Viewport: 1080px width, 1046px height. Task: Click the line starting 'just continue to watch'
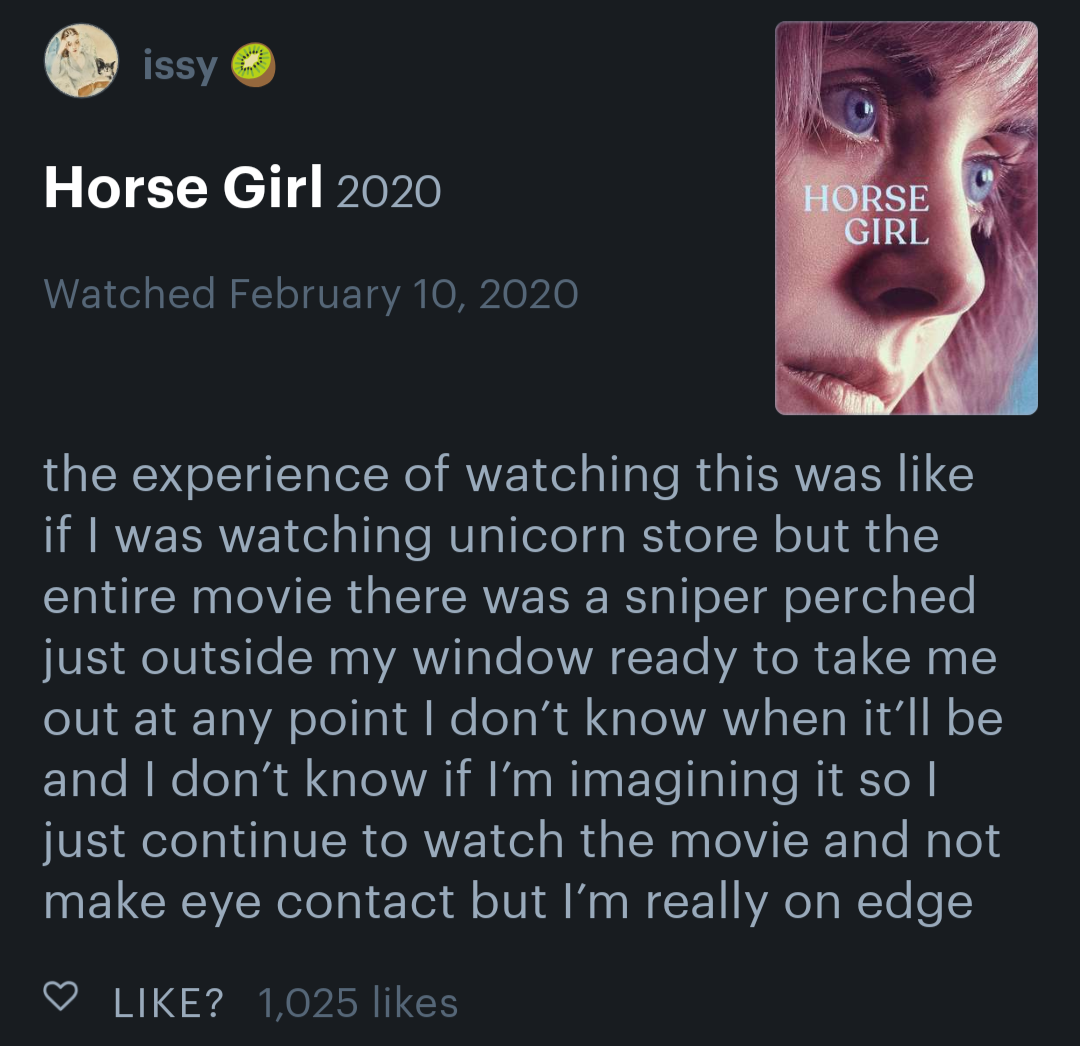click(521, 841)
